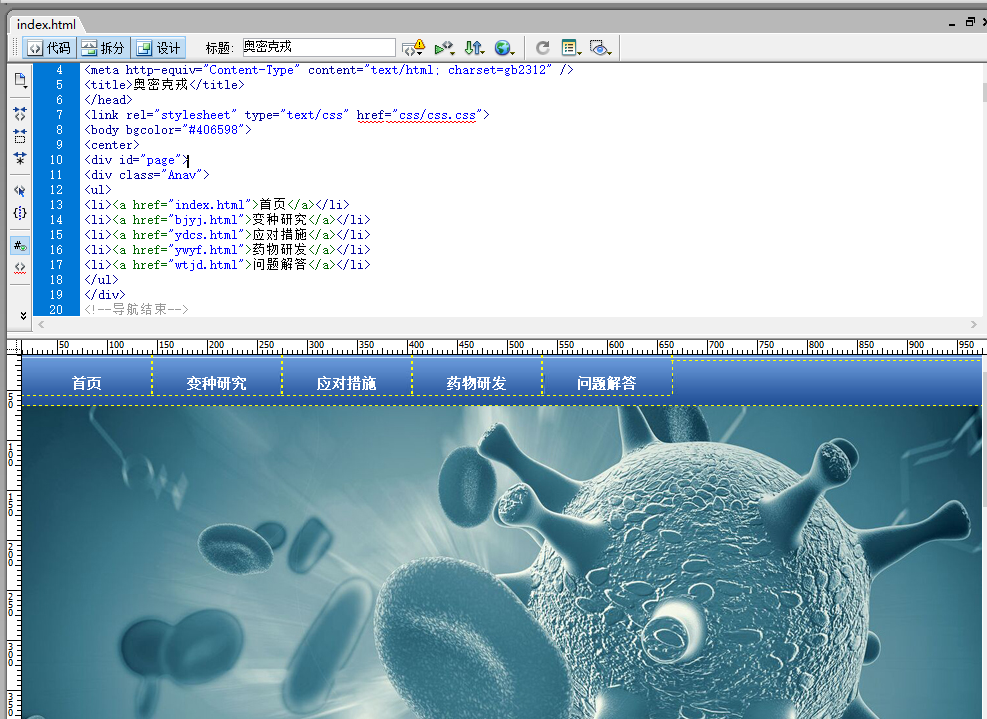Image resolution: width=987 pixels, height=719 pixels.
Task: Click the Collapse Selection icon
Action: (20, 136)
